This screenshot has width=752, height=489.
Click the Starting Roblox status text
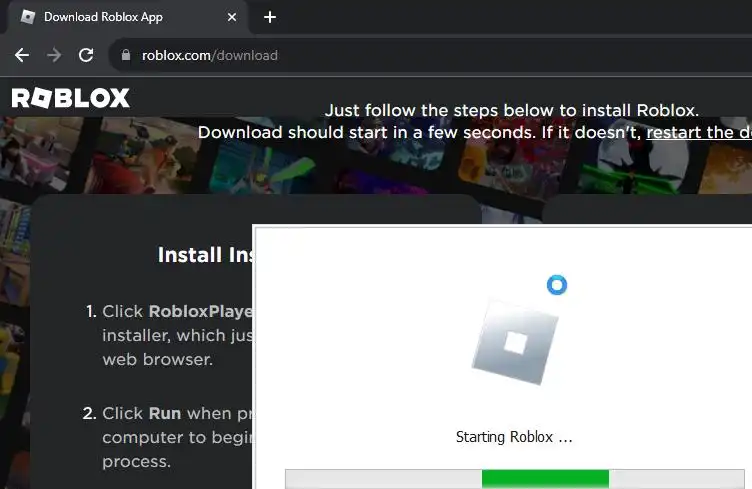tap(514, 437)
